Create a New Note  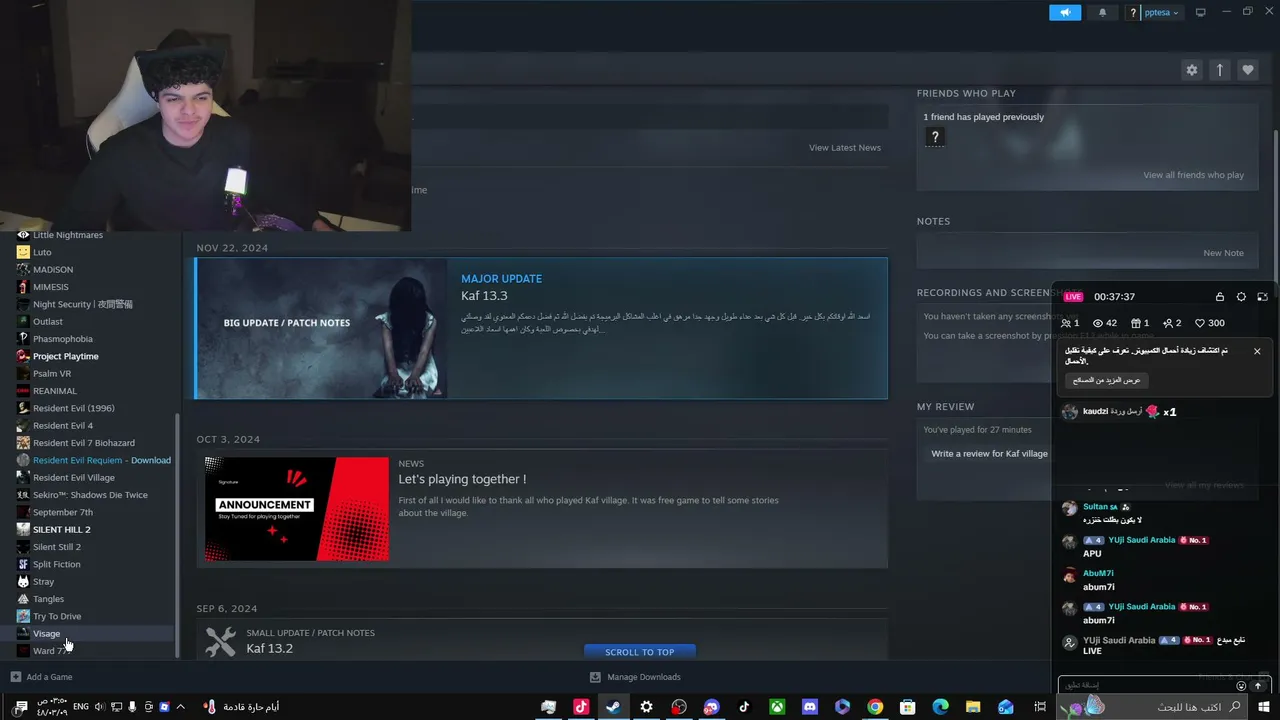[x=1223, y=253]
